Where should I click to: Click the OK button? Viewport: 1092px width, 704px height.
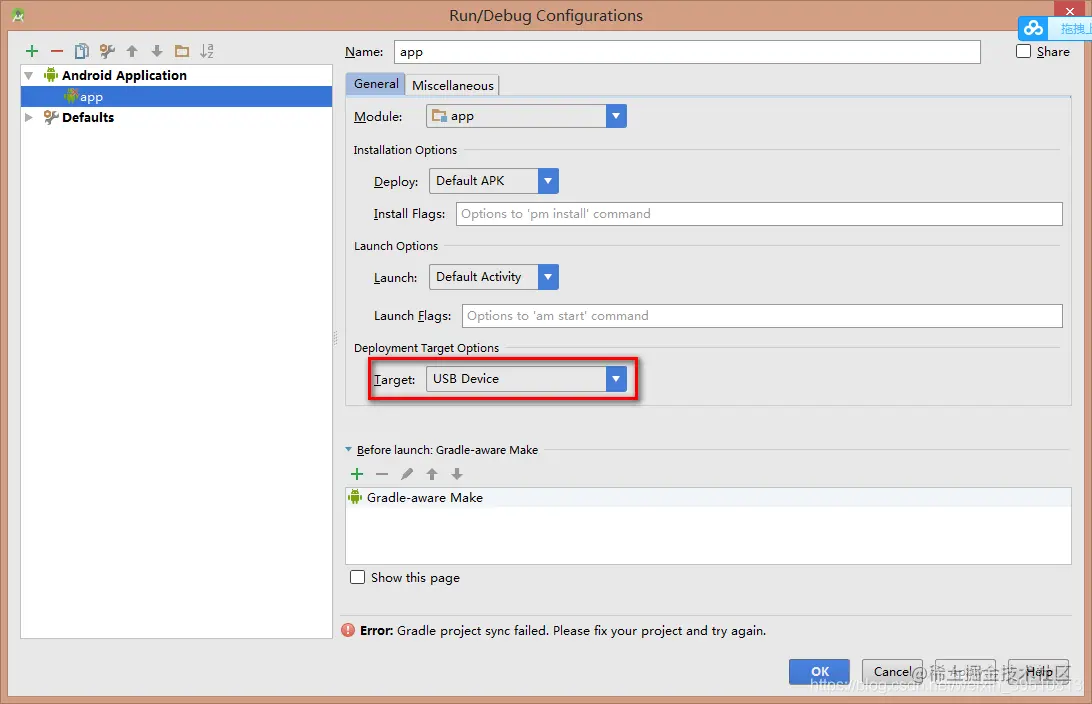(x=819, y=671)
